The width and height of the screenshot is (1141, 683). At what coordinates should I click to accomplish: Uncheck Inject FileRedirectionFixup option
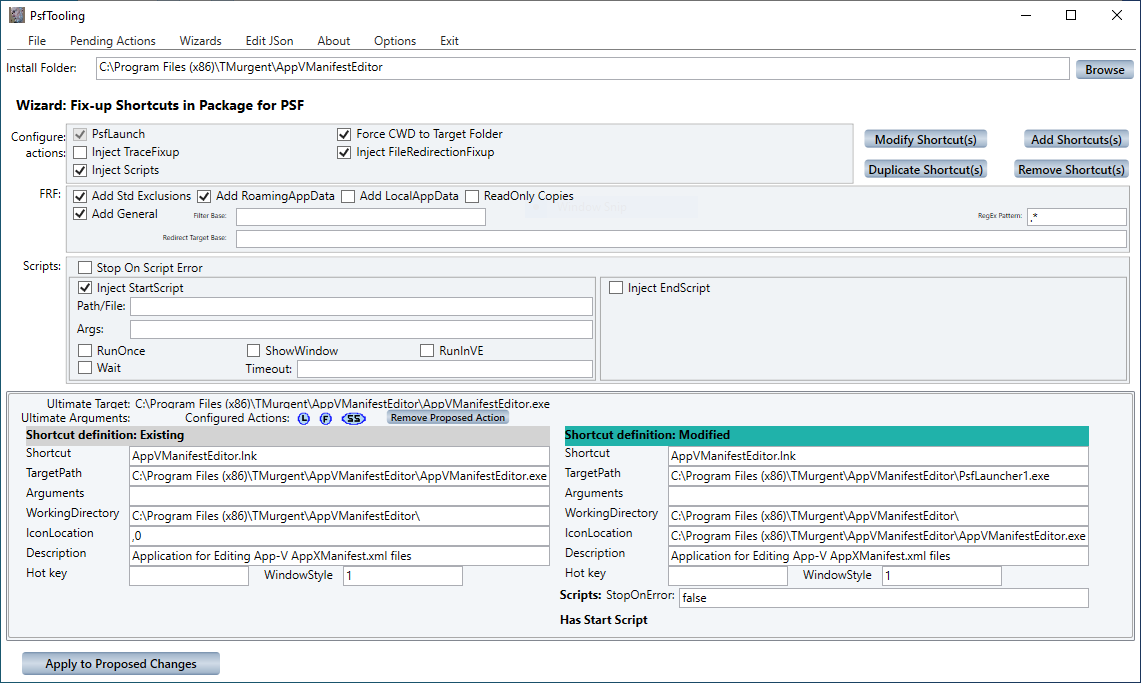tap(344, 152)
